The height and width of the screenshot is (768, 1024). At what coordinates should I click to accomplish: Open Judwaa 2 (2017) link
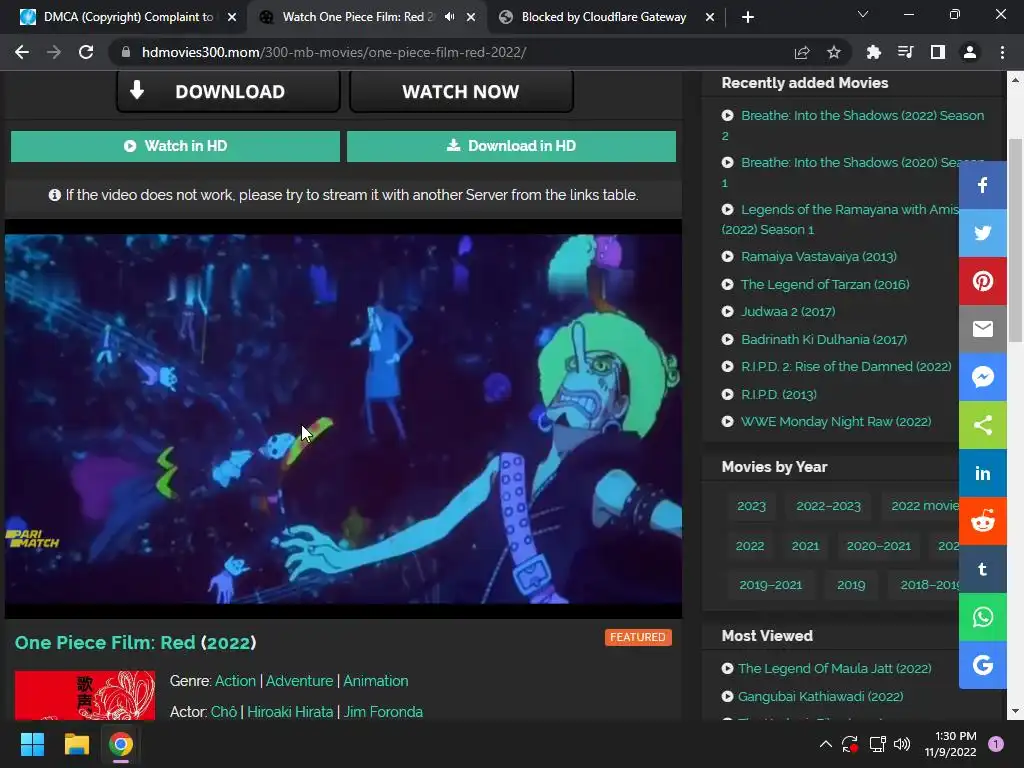click(x=788, y=312)
